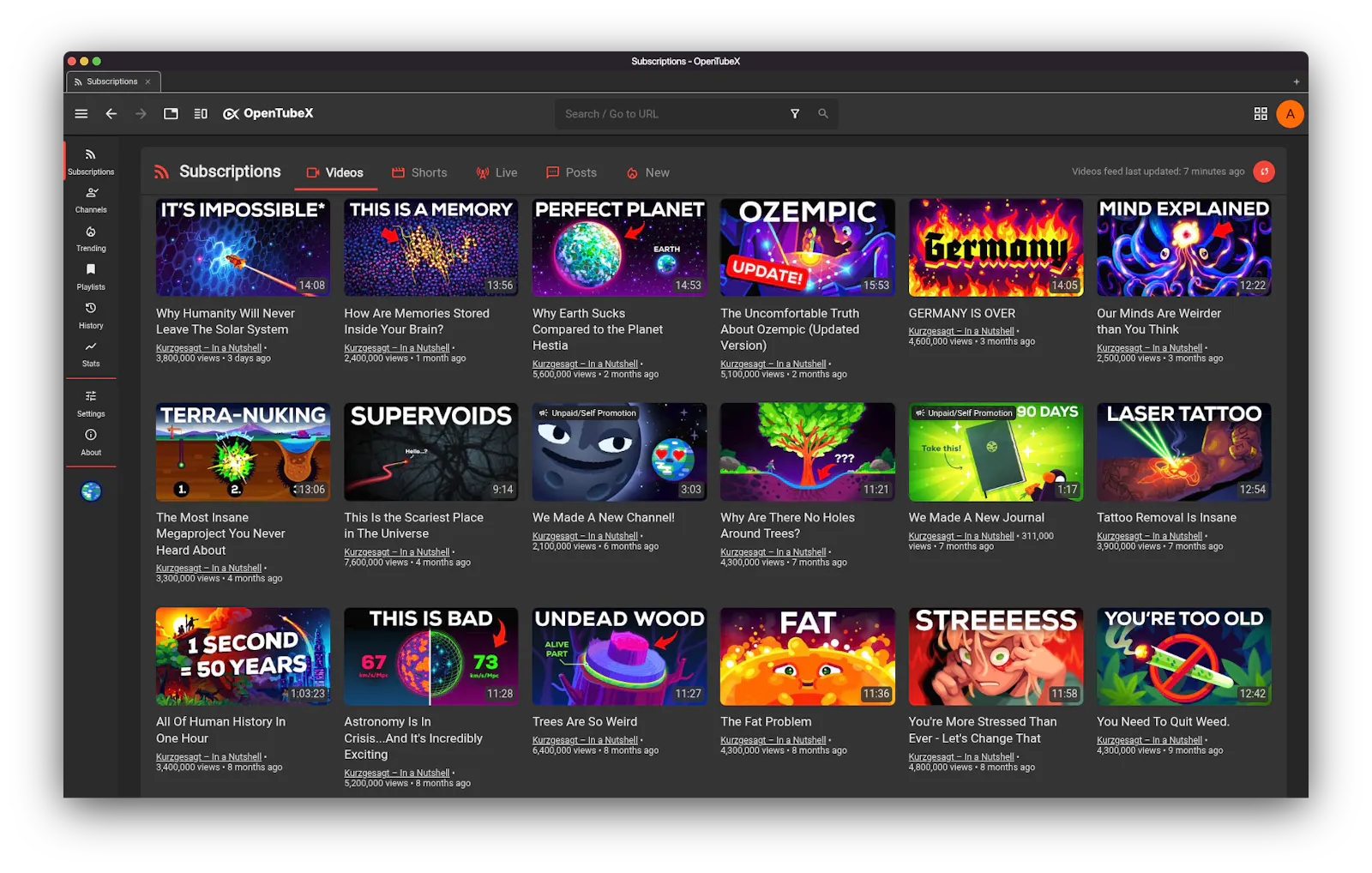1372x873 pixels.
Task: Open 'All Of Human History In One Hour' title
Action: coord(221,731)
